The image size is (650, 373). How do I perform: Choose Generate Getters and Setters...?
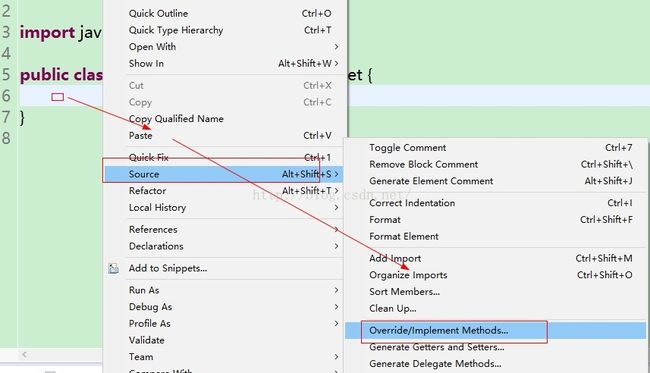pos(495,347)
